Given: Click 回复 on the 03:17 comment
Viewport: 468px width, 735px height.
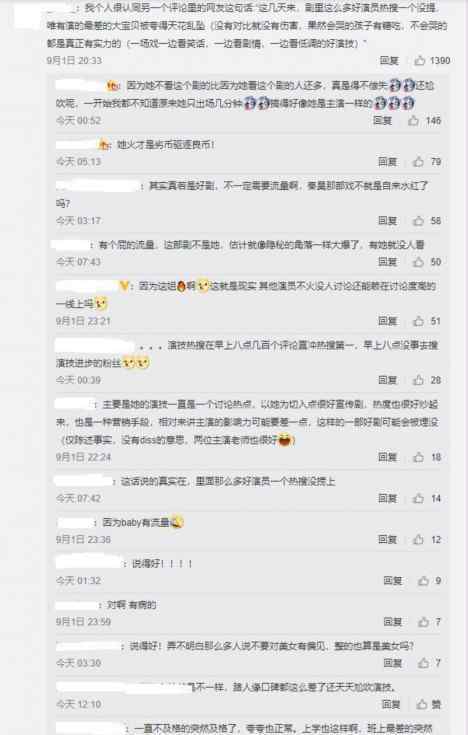Looking at the screenshot, I should (388, 221).
